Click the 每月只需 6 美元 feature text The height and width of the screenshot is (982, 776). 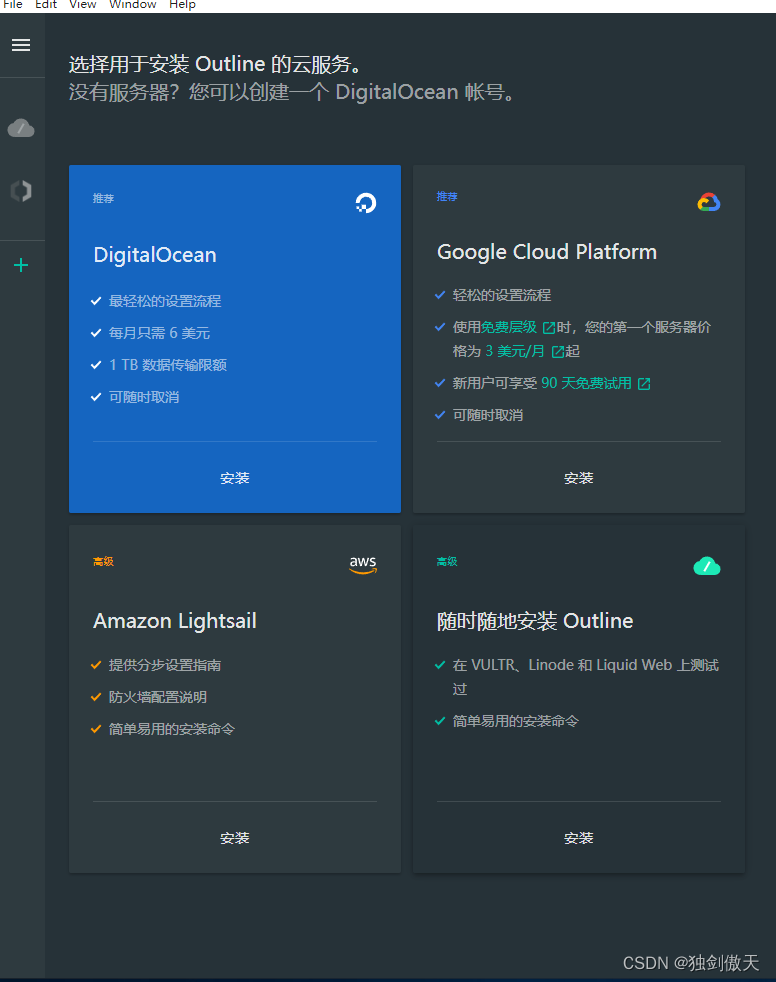159,333
